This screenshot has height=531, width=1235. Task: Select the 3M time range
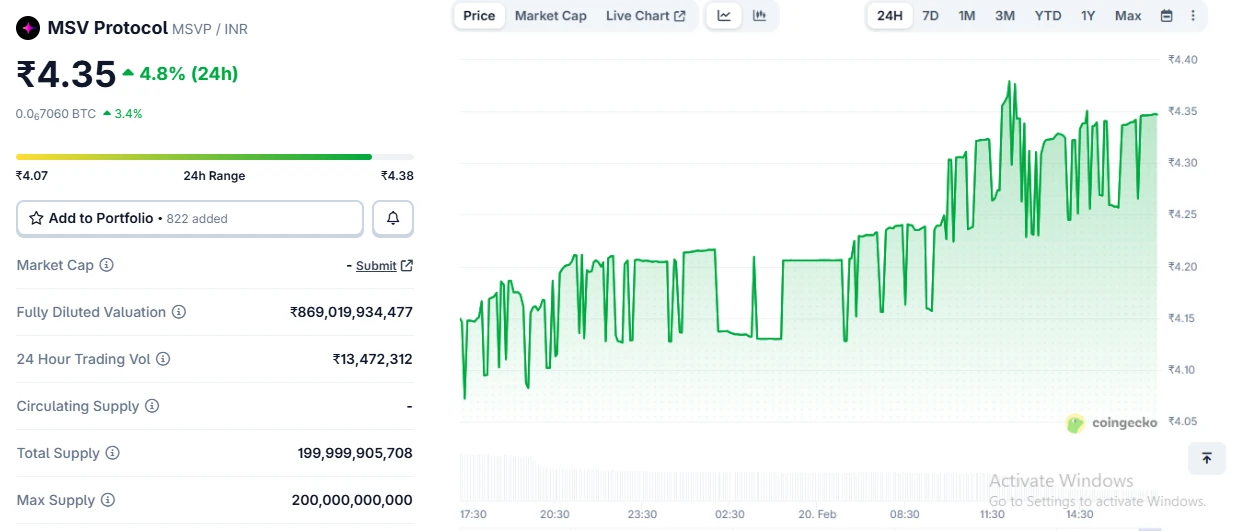point(1005,15)
